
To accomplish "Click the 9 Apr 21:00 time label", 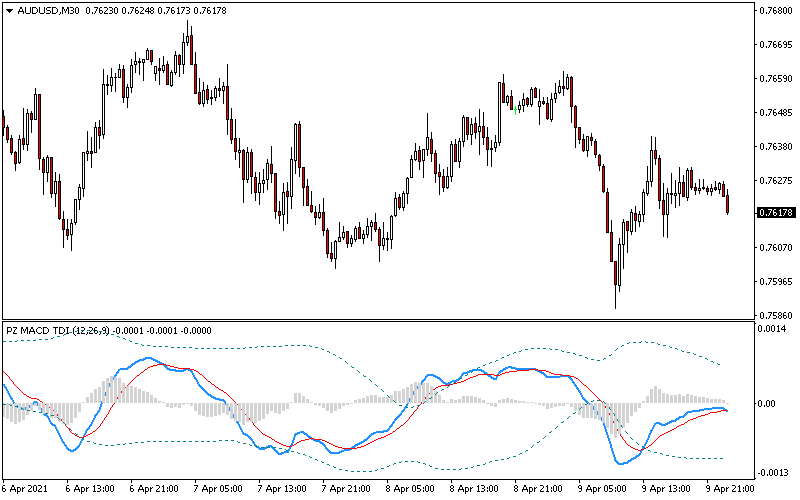I will pos(729,490).
